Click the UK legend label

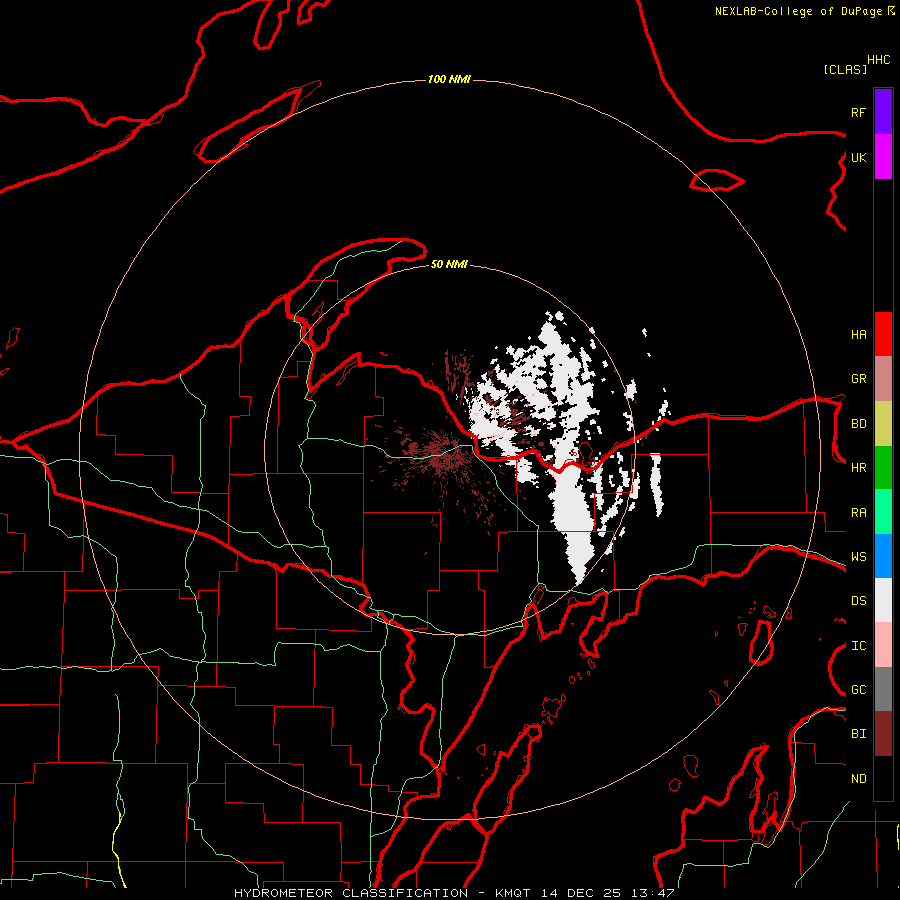pyautogui.click(x=858, y=157)
